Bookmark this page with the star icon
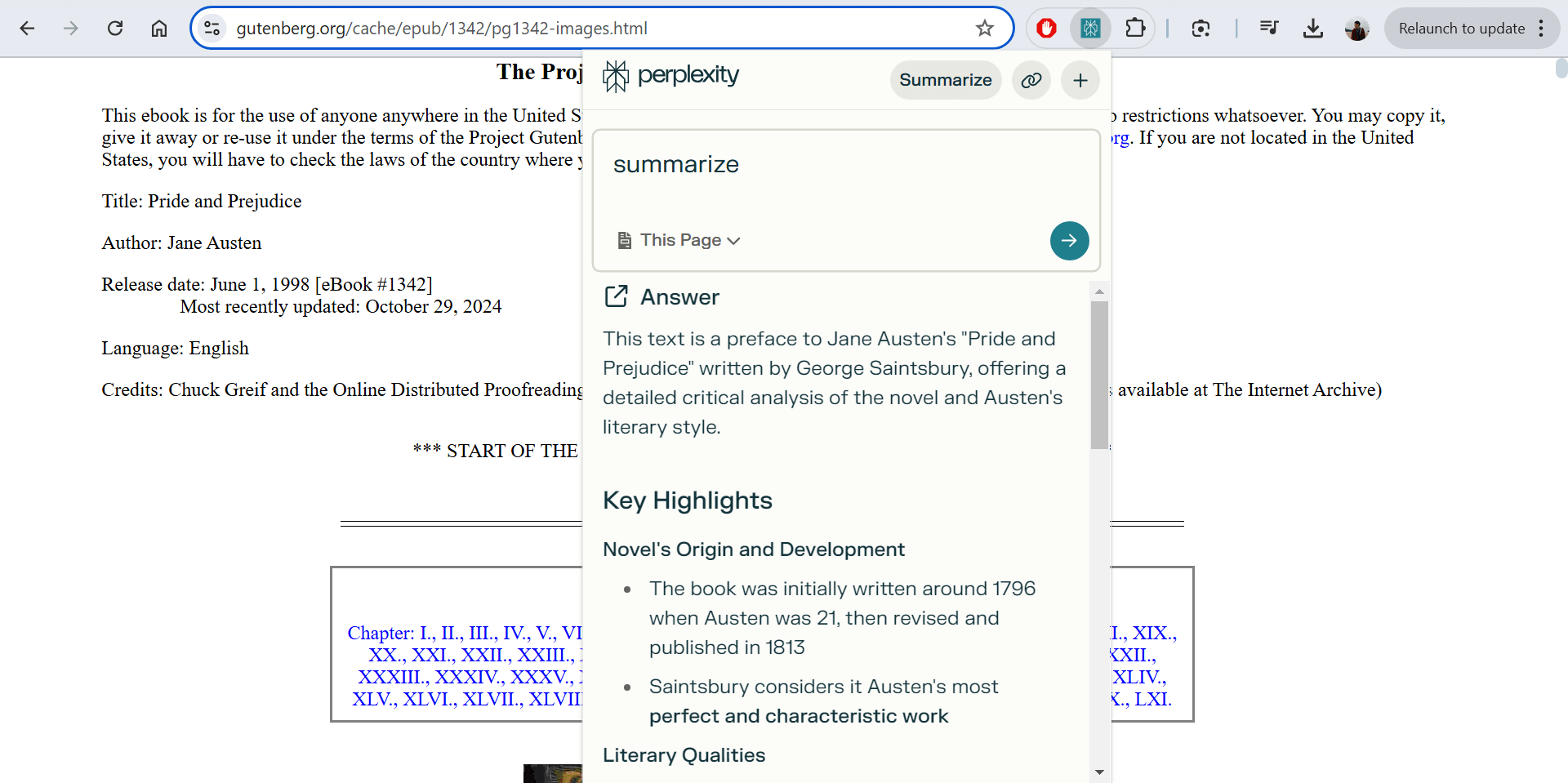The width and height of the screenshot is (1568, 783). point(985,29)
